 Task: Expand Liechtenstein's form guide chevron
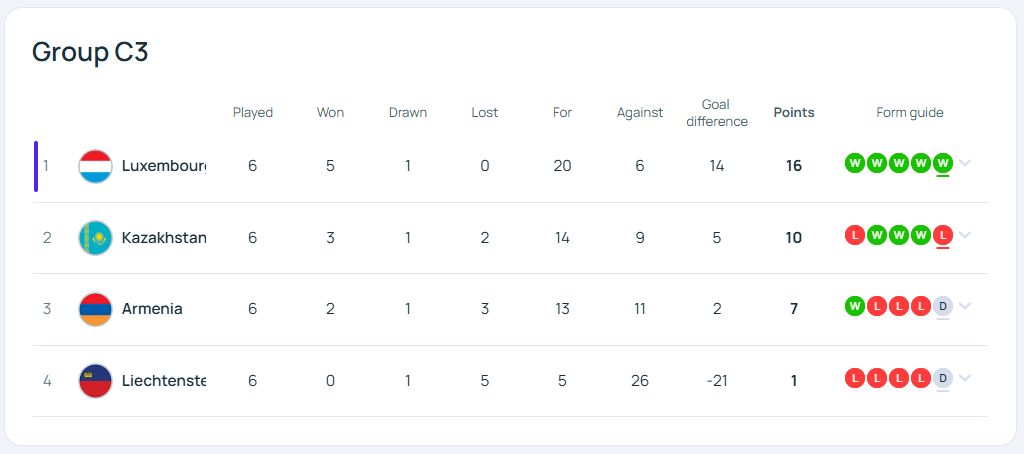point(965,378)
